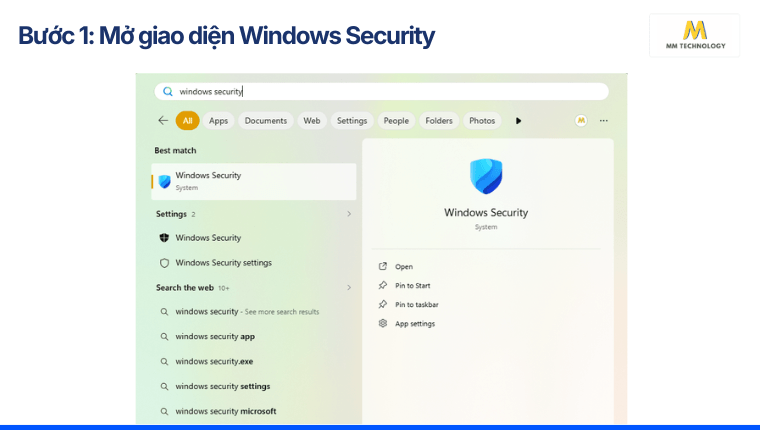The height and width of the screenshot is (430, 760).
Task: Click the magnifier icon beside 'windows security settings' suggestion
Action: click(164, 386)
